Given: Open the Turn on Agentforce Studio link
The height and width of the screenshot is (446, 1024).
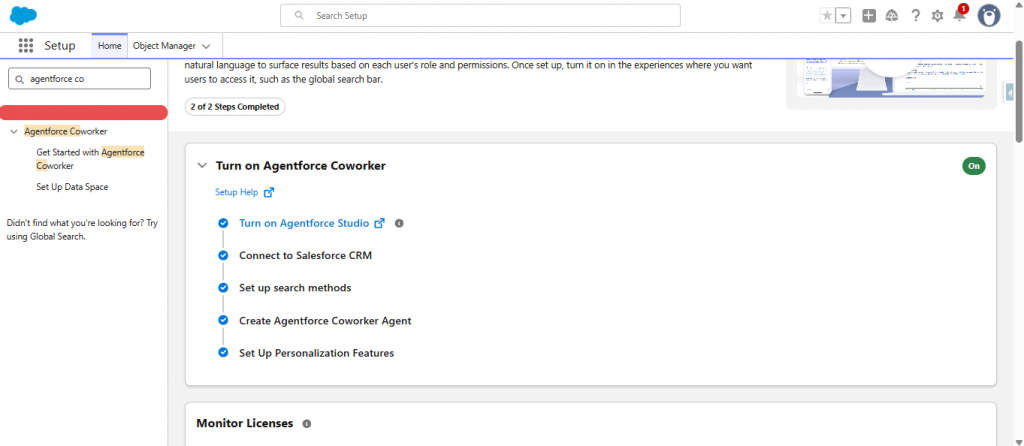Looking at the screenshot, I should pos(304,223).
